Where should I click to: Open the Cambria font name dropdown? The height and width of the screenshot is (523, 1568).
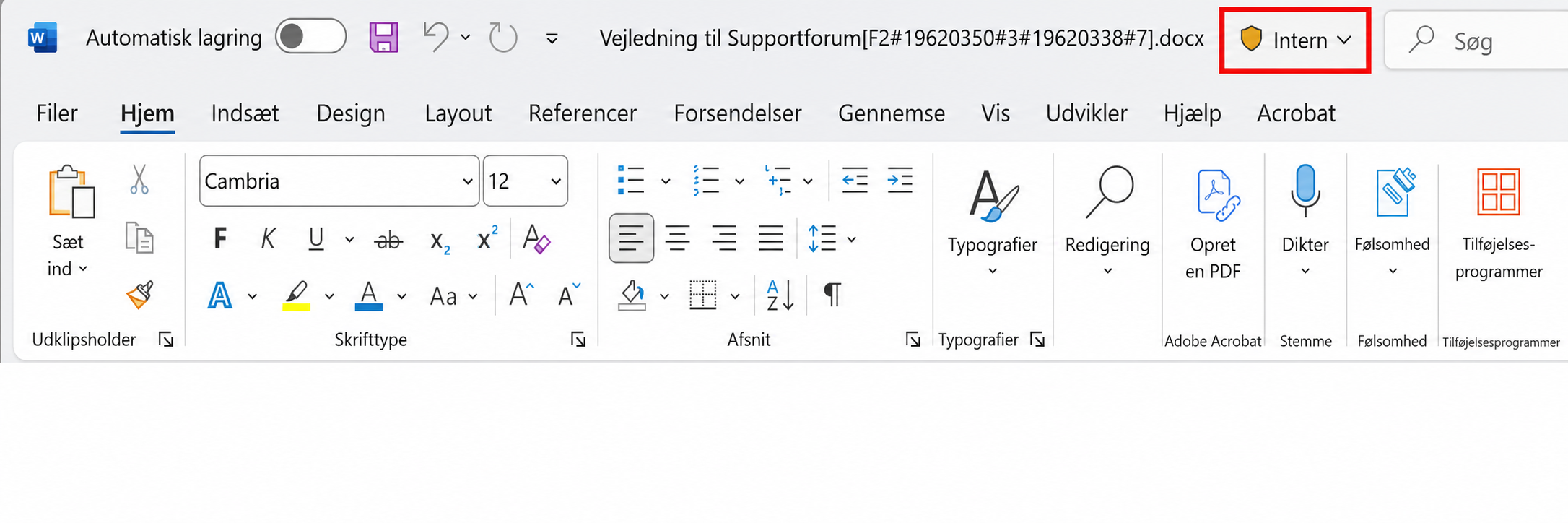[339, 181]
